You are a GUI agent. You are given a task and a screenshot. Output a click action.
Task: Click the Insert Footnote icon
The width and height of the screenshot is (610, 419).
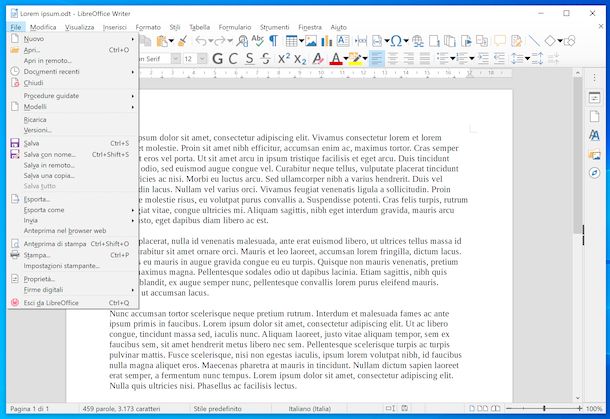click(x=434, y=40)
